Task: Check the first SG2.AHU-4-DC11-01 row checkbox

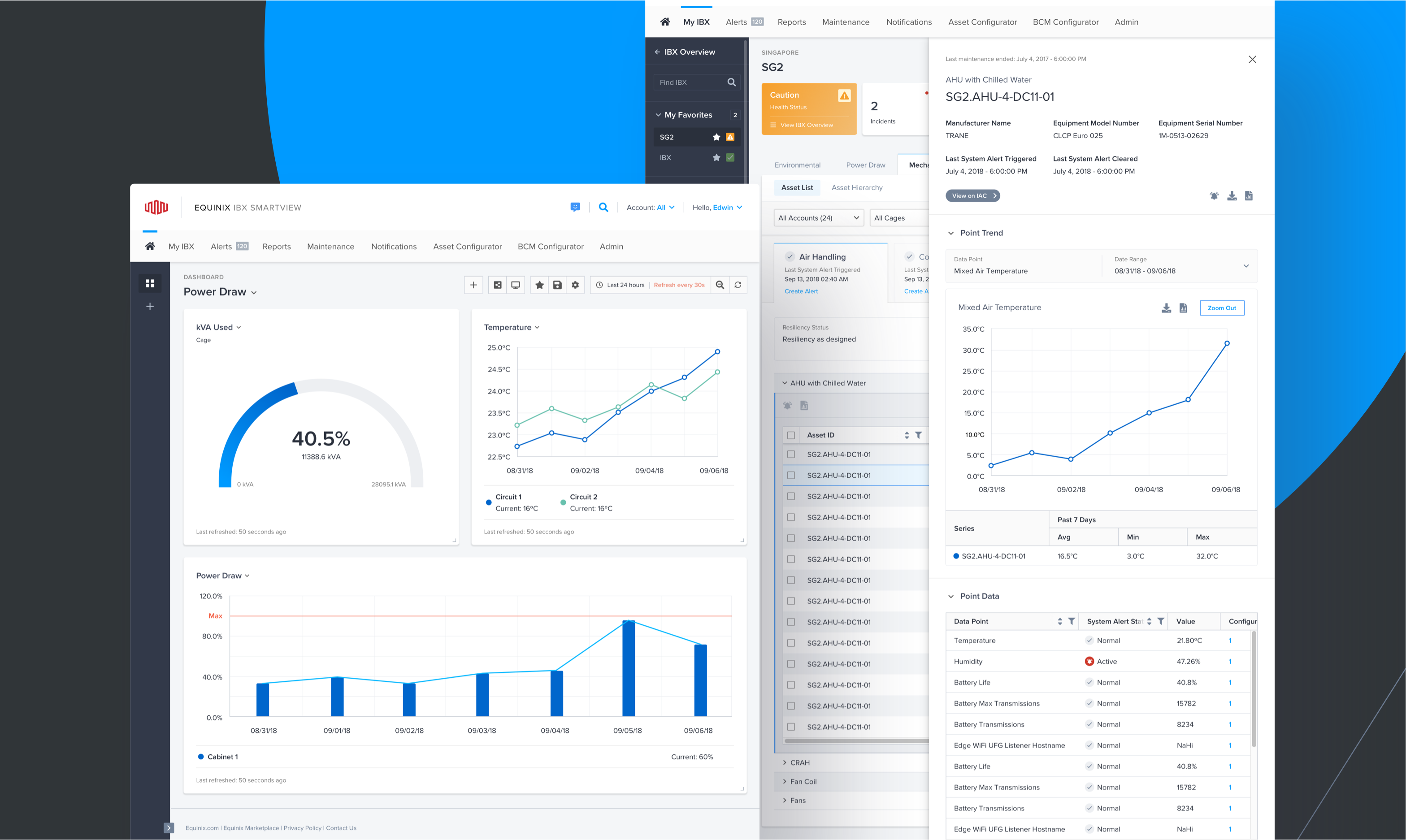Action: pos(791,455)
